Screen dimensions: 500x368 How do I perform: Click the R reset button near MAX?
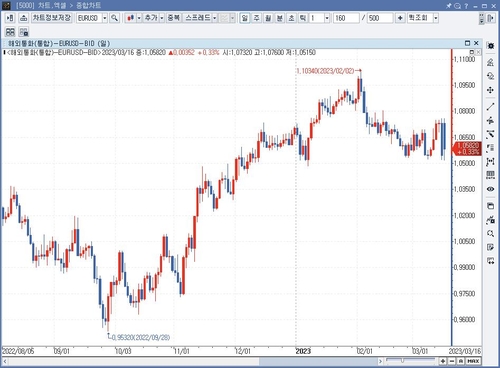pos(460,361)
